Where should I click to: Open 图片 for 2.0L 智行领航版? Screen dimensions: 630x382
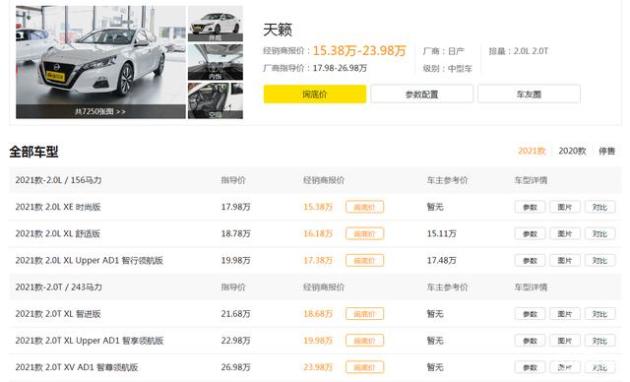coord(565,260)
